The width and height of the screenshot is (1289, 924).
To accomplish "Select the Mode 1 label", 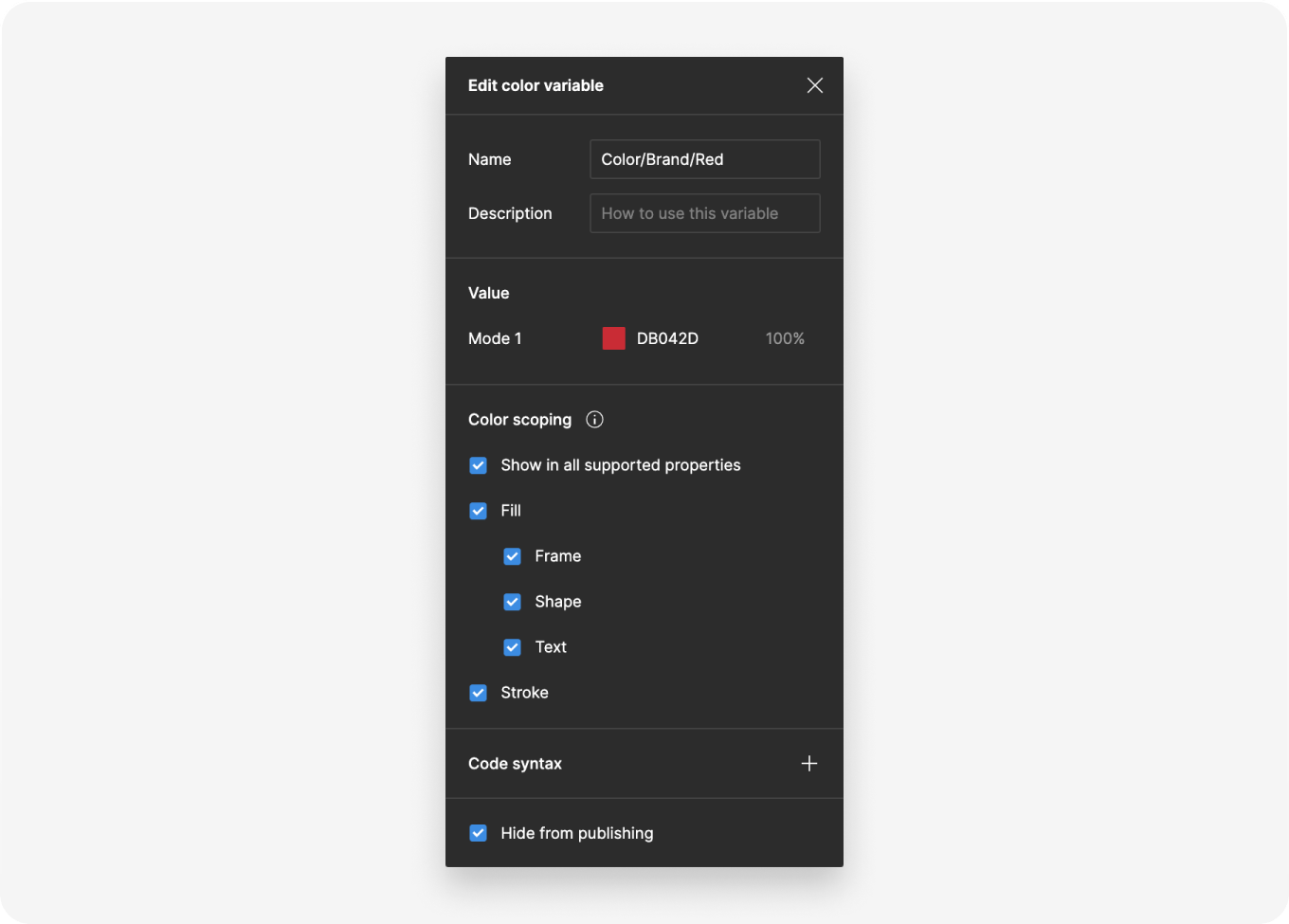I will (495, 338).
